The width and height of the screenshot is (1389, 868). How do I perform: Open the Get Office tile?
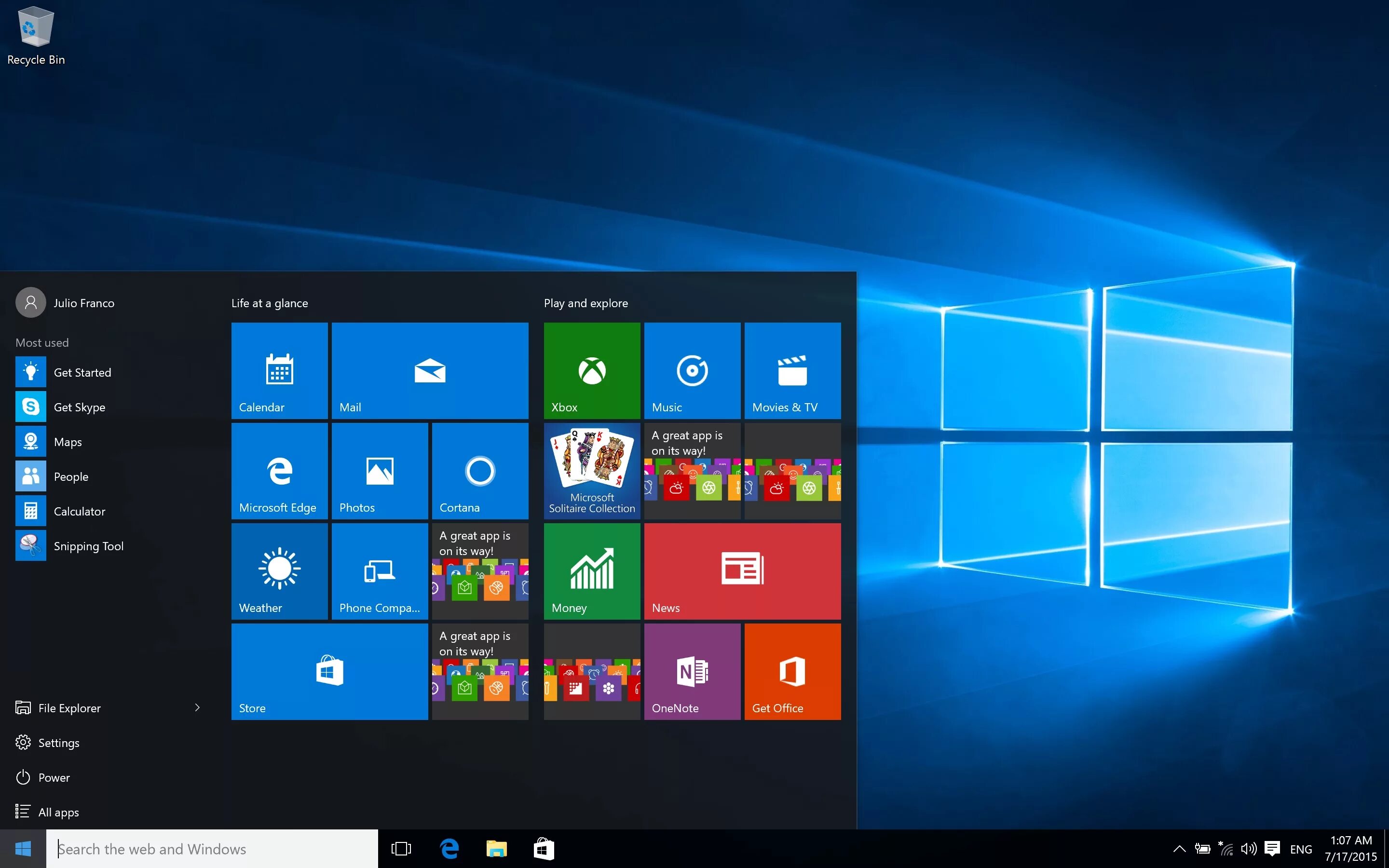[x=793, y=672]
